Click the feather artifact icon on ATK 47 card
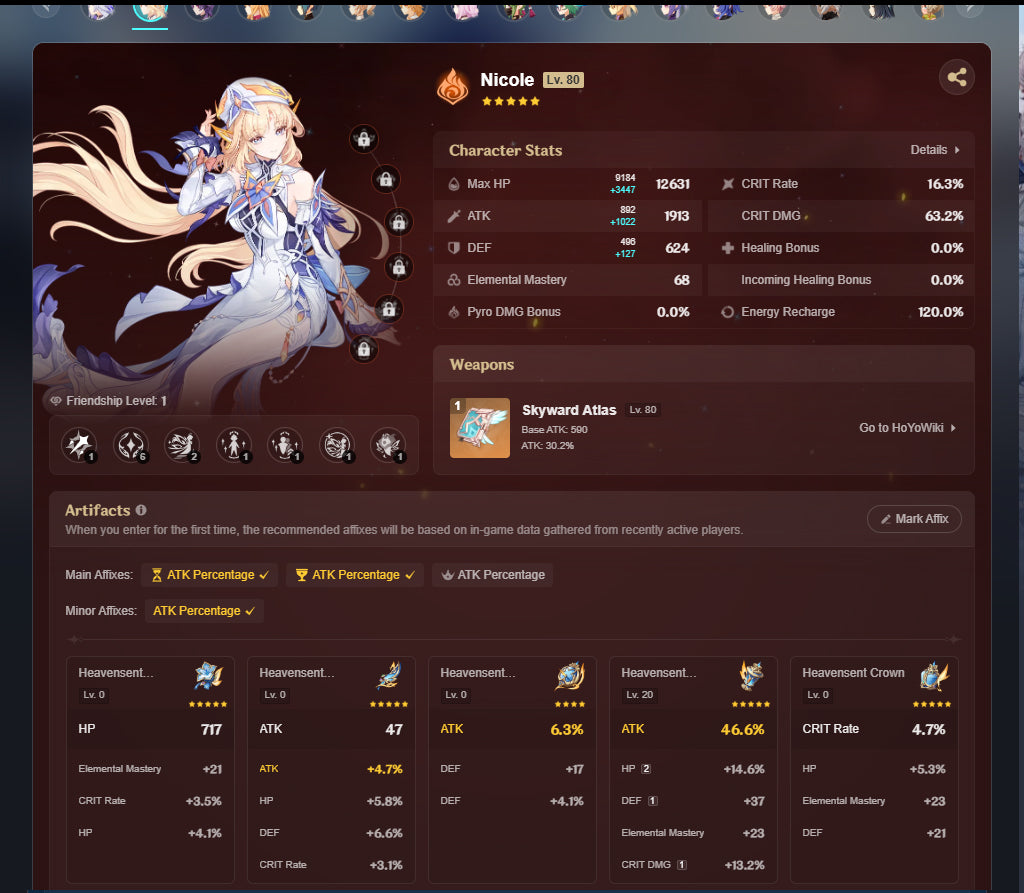 [389, 675]
